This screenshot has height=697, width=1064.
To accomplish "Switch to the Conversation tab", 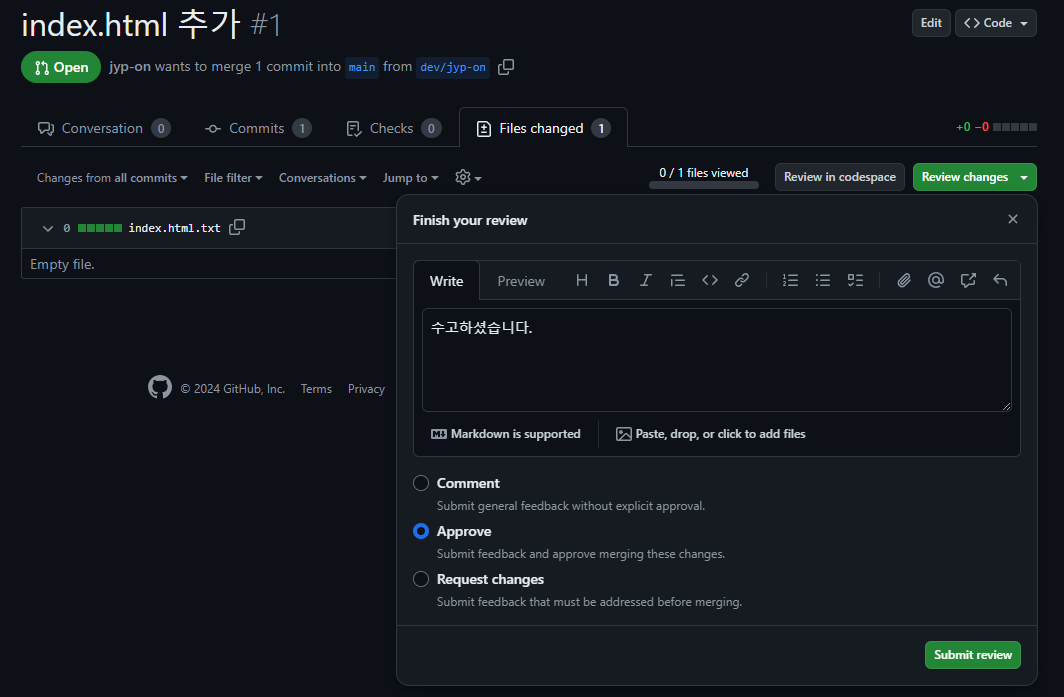I will click(x=104, y=128).
